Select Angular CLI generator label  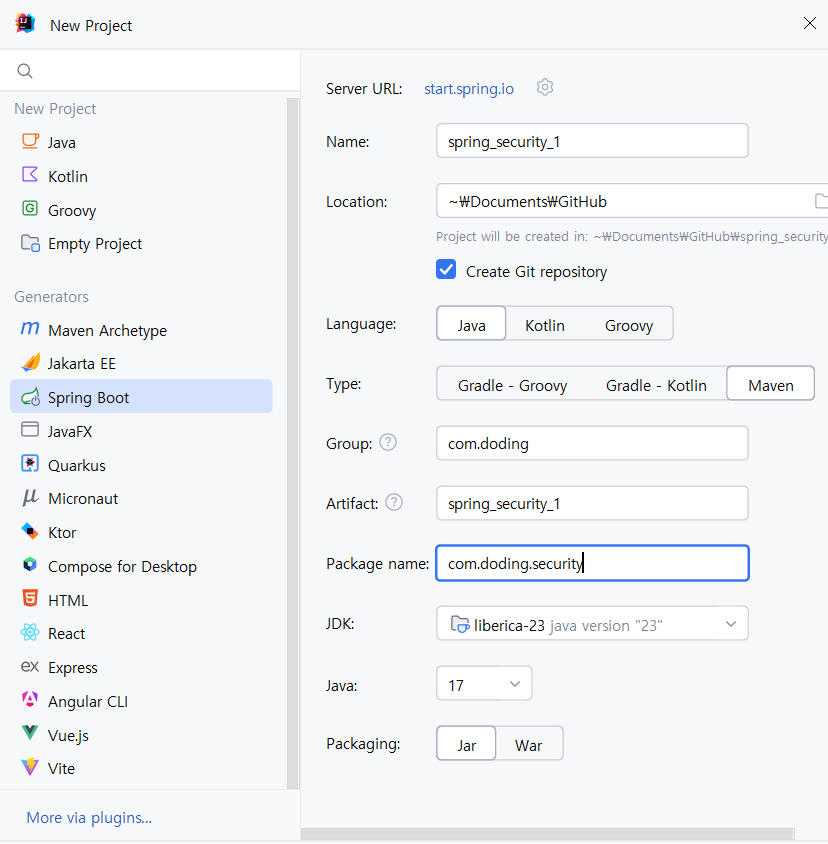pos(88,701)
